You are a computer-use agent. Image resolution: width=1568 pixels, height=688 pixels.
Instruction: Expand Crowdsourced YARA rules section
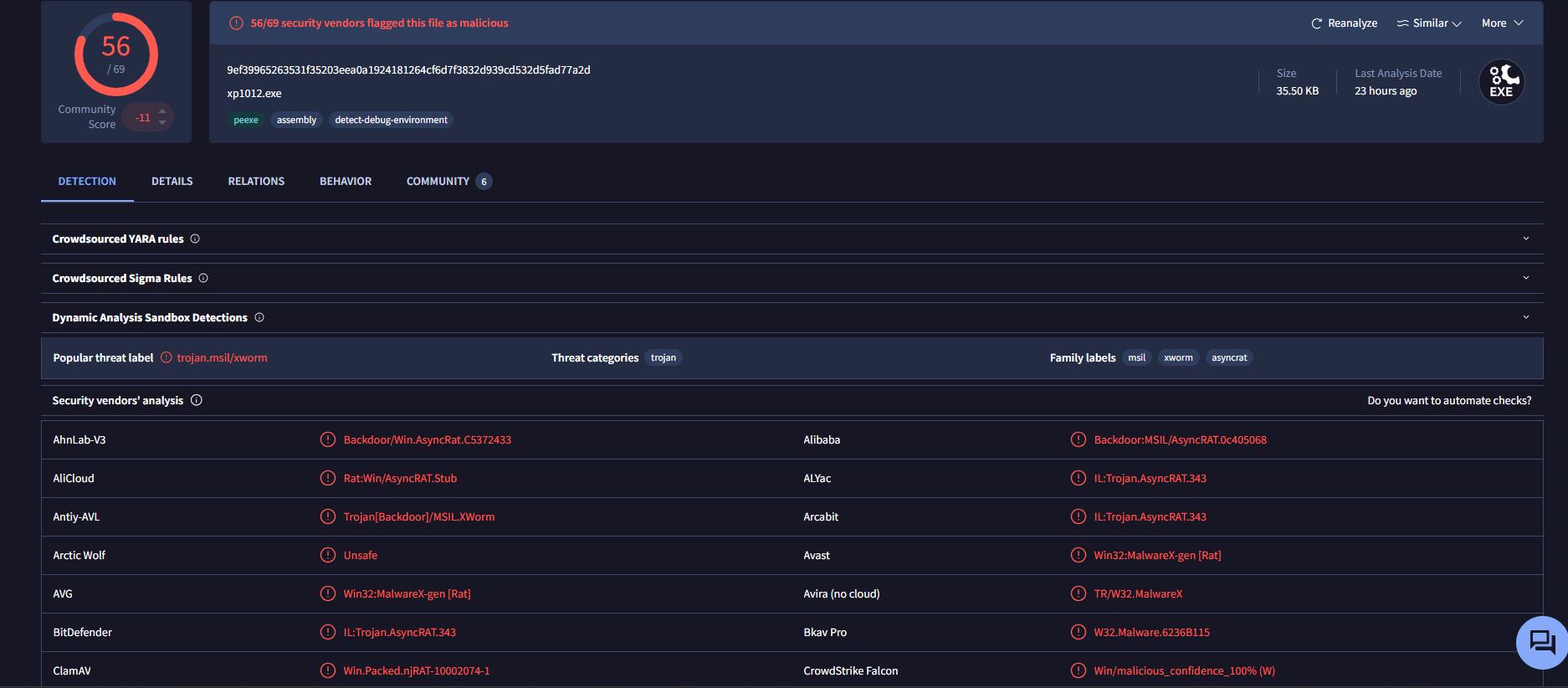click(1526, 239)
